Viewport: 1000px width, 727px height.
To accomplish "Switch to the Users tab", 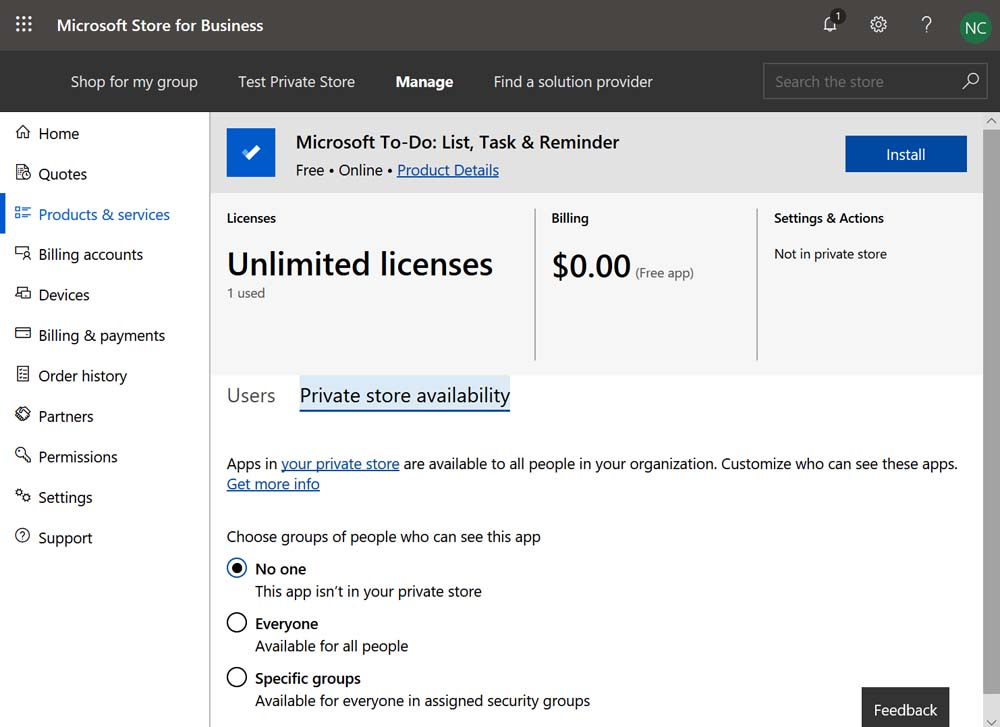I will click(251, 395).
